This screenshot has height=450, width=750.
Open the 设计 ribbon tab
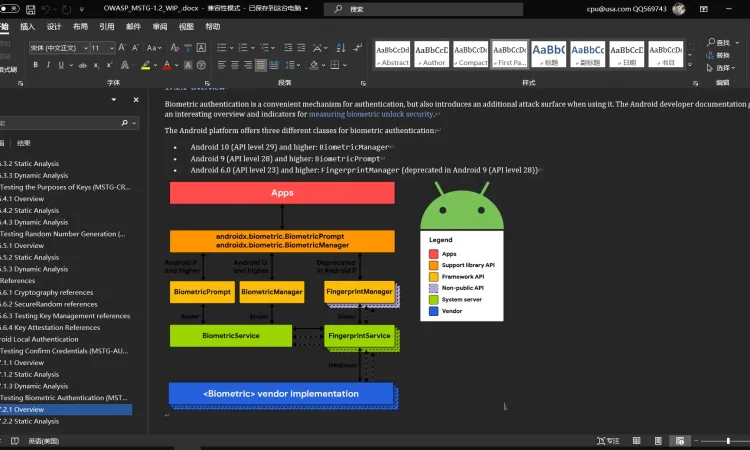coord(54,26)
